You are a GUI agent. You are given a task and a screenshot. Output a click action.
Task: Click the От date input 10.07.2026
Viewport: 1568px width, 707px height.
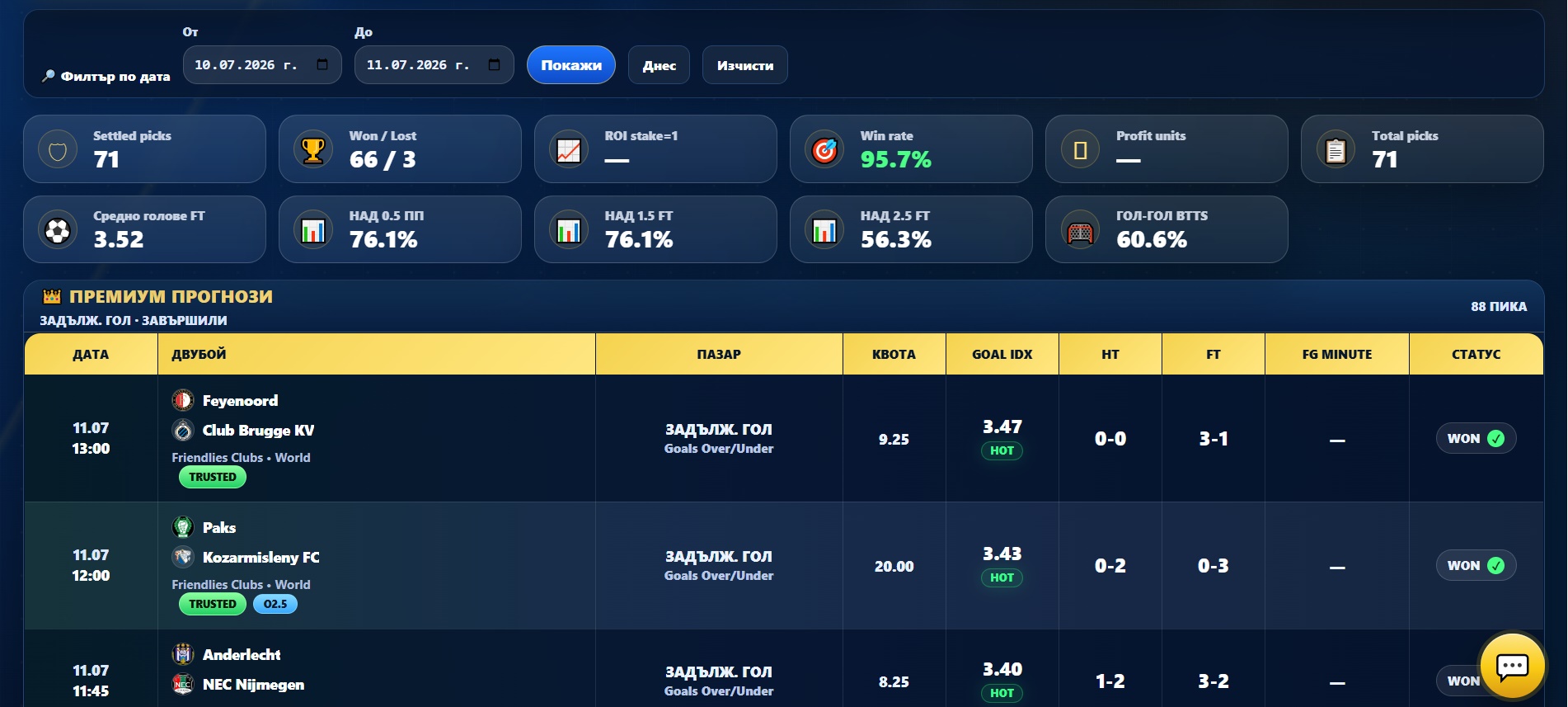262,65
